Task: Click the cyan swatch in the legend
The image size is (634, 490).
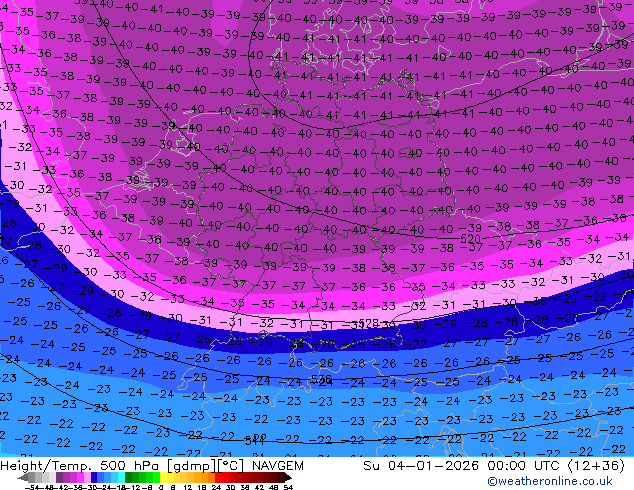Action: click(121, 477)
